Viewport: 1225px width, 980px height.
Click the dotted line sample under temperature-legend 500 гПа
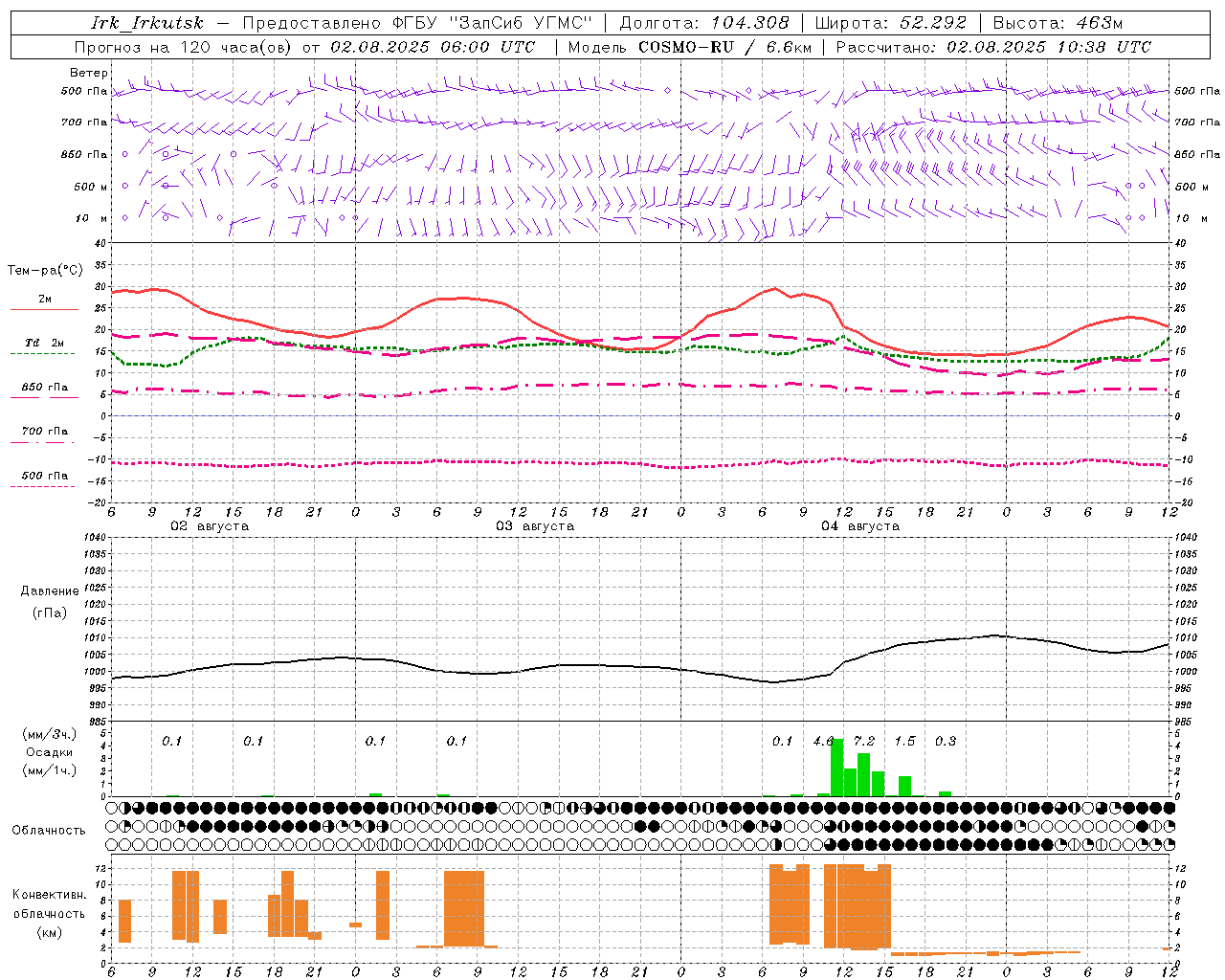pyautogui.click(x=43, y=486)
